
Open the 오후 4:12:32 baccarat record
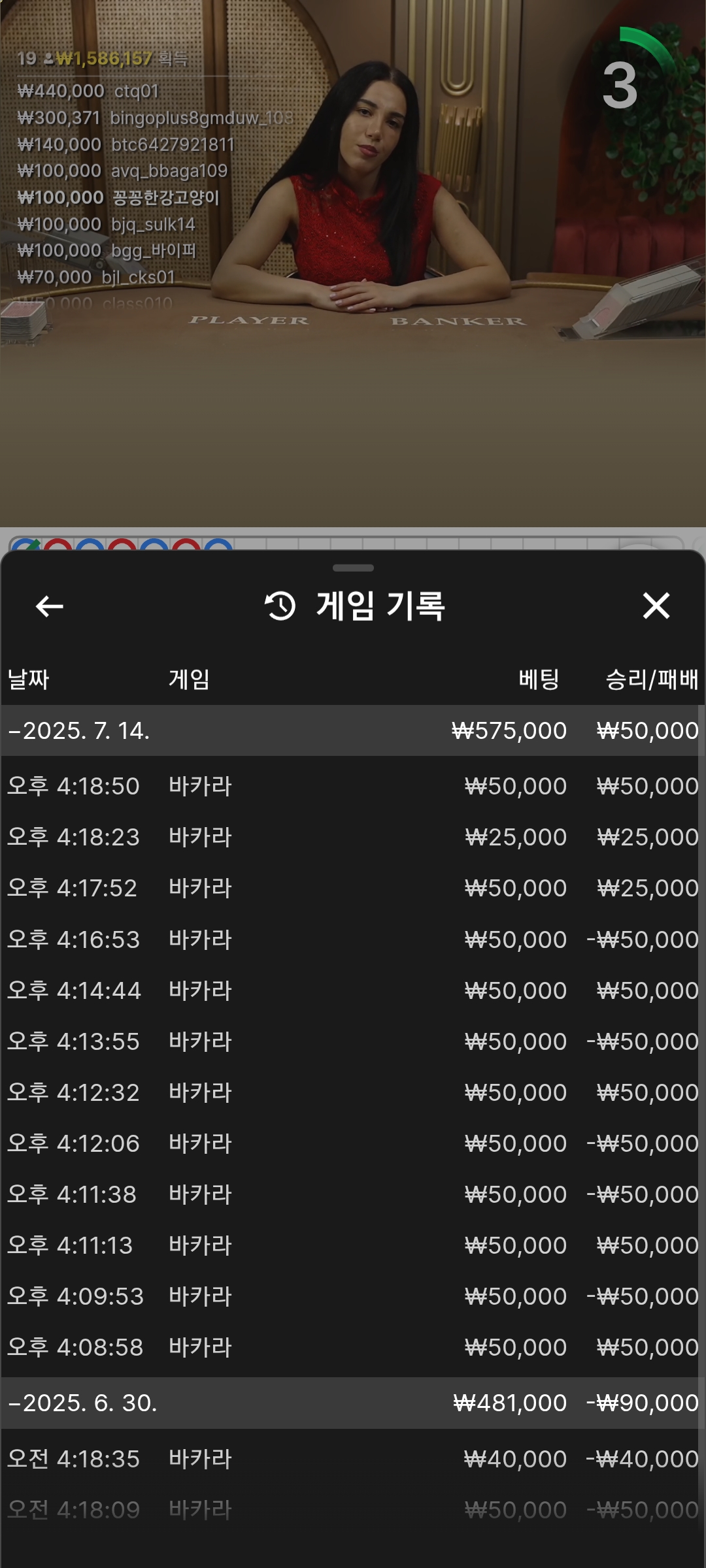pos(353,1092)
